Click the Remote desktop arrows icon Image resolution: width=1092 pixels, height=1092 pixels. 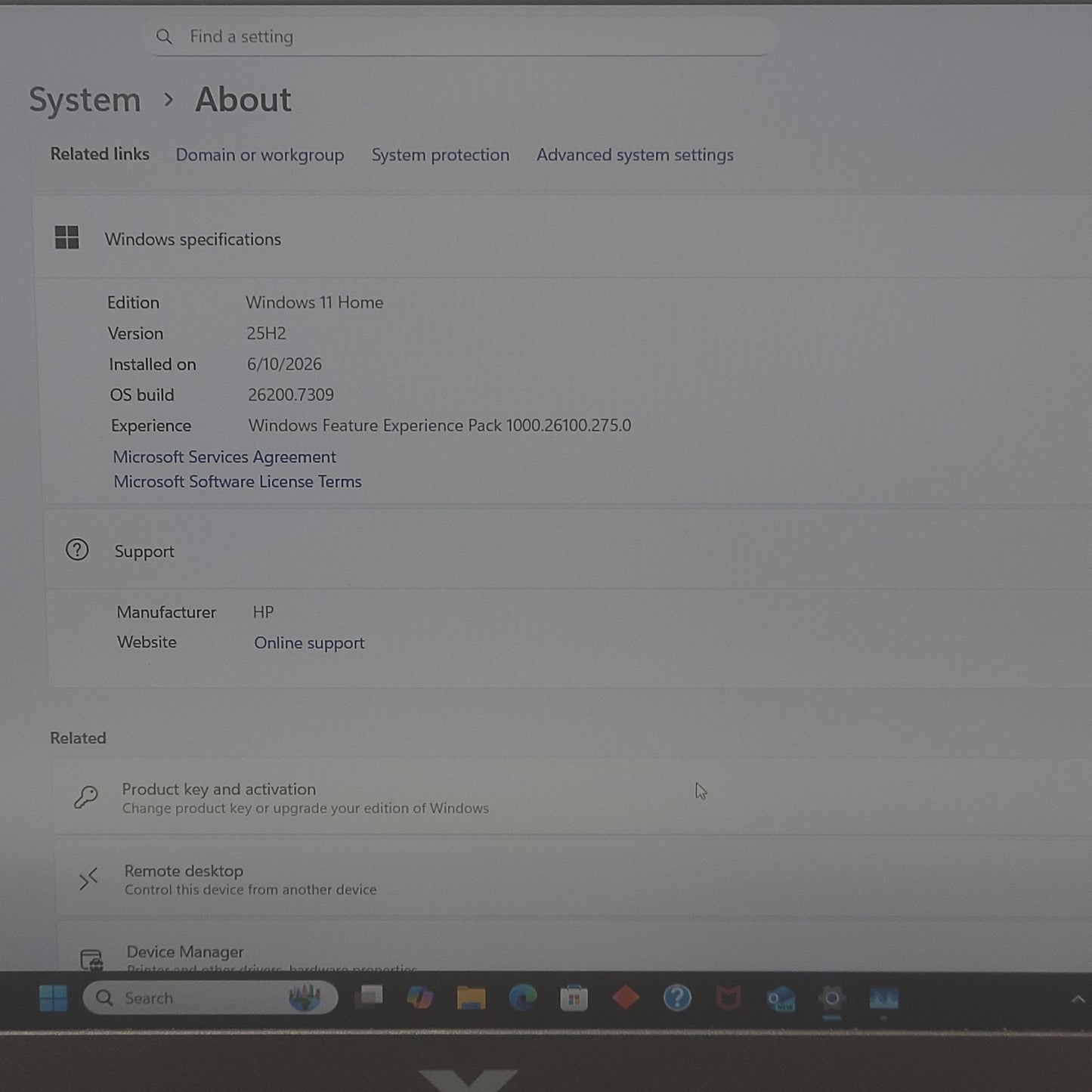(x=88, y=879)
